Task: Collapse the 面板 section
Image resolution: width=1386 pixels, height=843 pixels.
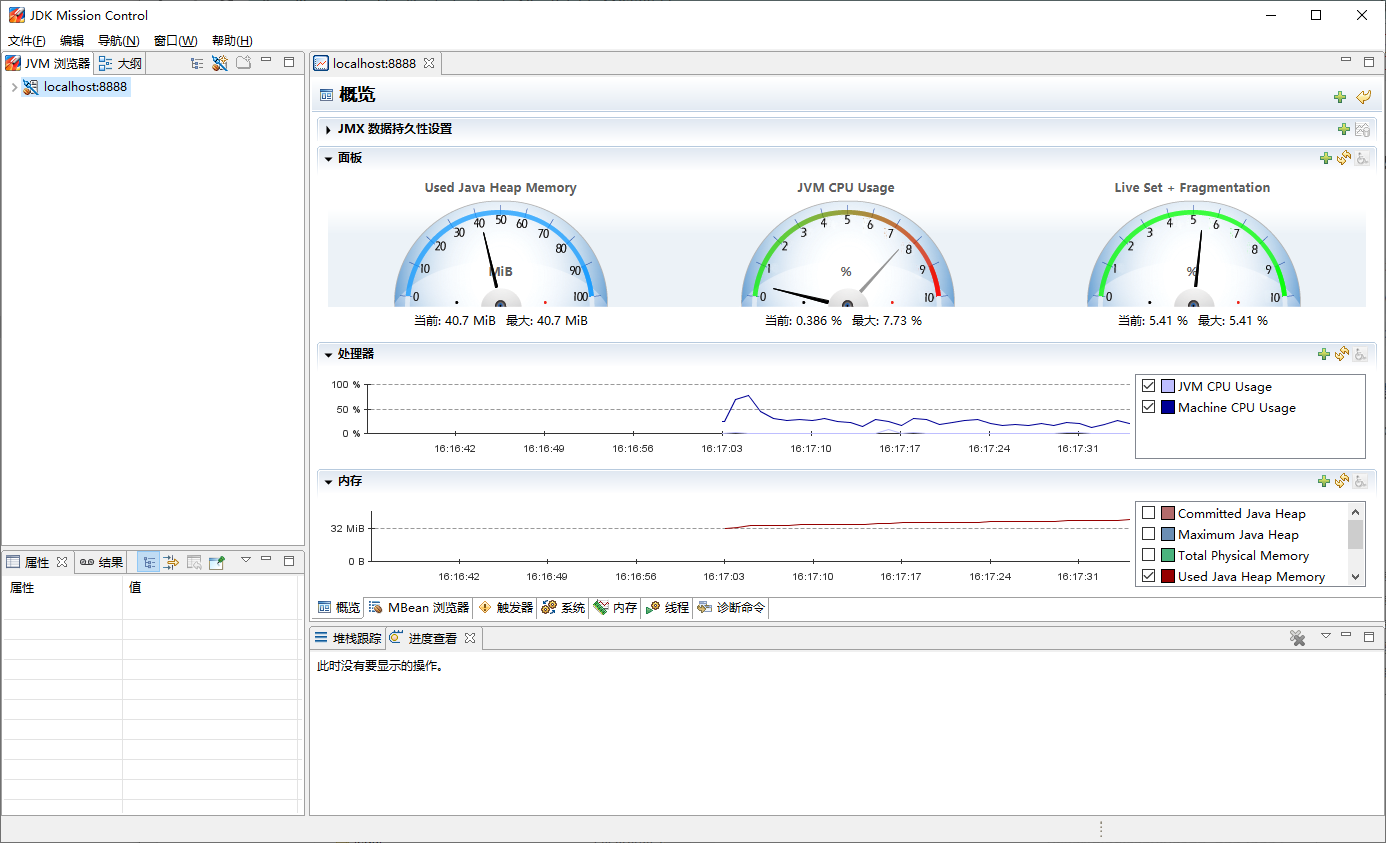Action: pos(328,158)
